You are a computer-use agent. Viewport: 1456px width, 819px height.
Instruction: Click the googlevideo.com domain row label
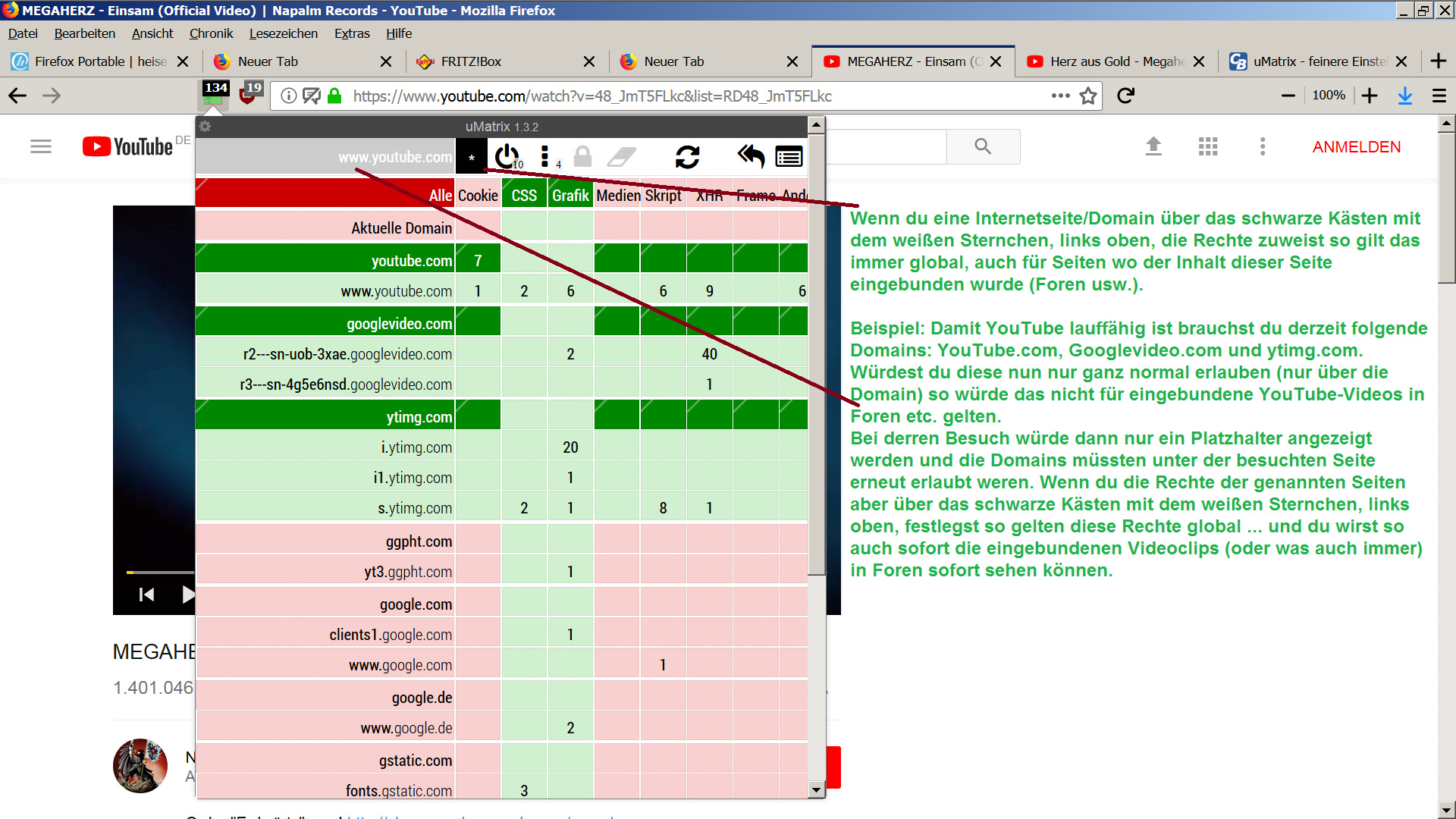[x=399, y=324]
